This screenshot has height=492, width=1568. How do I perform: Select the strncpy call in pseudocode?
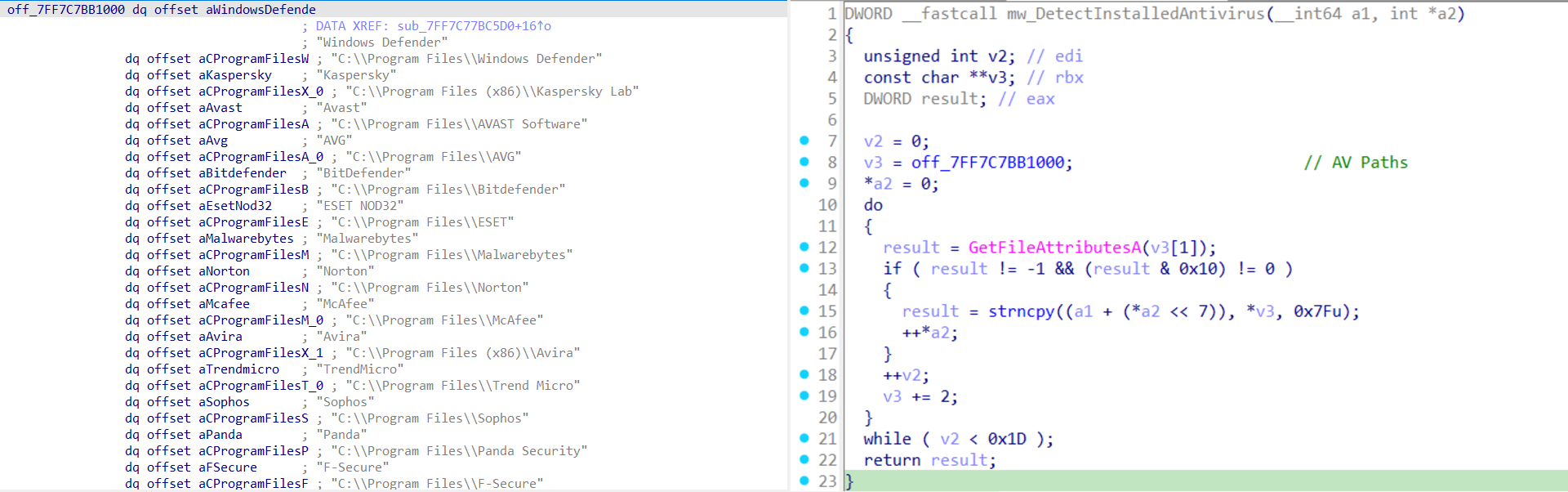coord(1021,311)
